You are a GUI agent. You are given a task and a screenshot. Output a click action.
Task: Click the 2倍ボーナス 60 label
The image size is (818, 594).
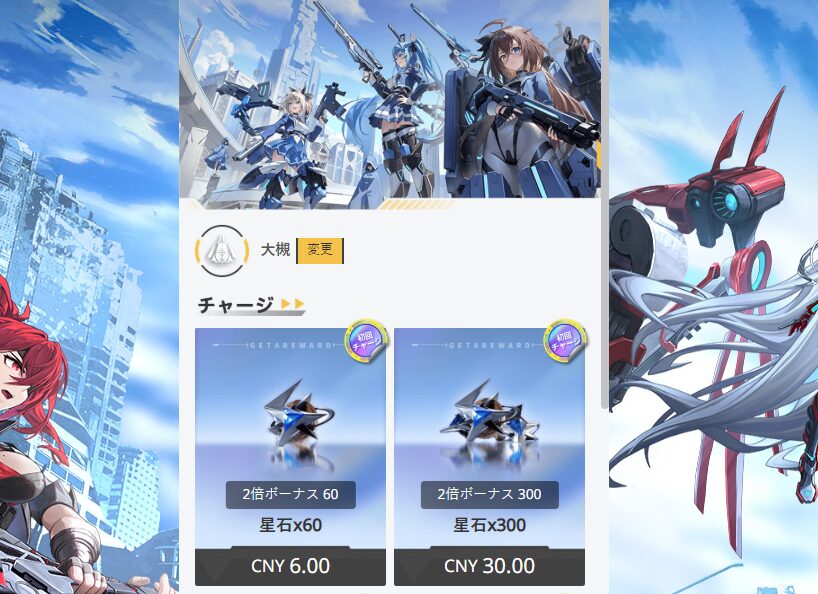(x=291, y=494)
